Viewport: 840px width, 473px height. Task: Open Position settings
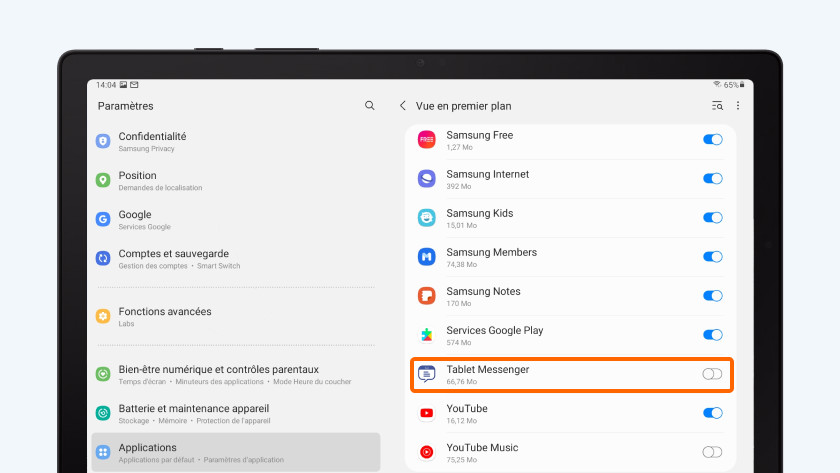[x=236, y=181]
